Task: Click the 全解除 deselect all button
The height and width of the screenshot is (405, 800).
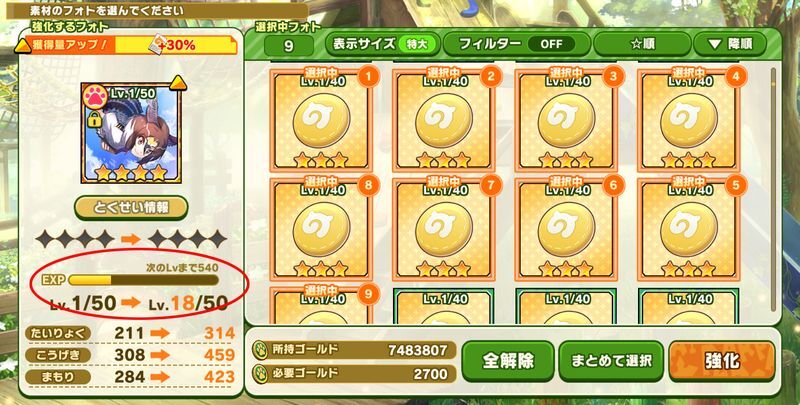Action: pyautogui.click(x=508, y=361)
